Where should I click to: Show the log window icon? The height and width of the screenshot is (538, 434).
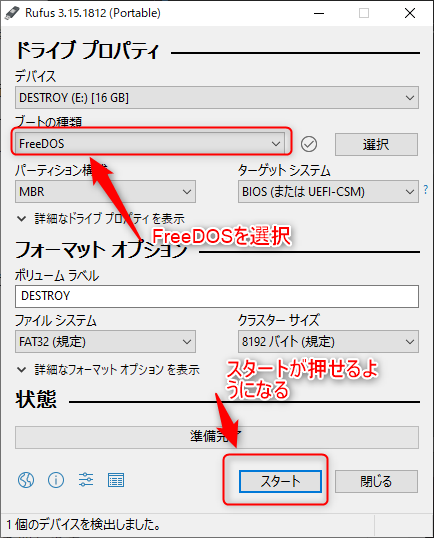point(116,480)
